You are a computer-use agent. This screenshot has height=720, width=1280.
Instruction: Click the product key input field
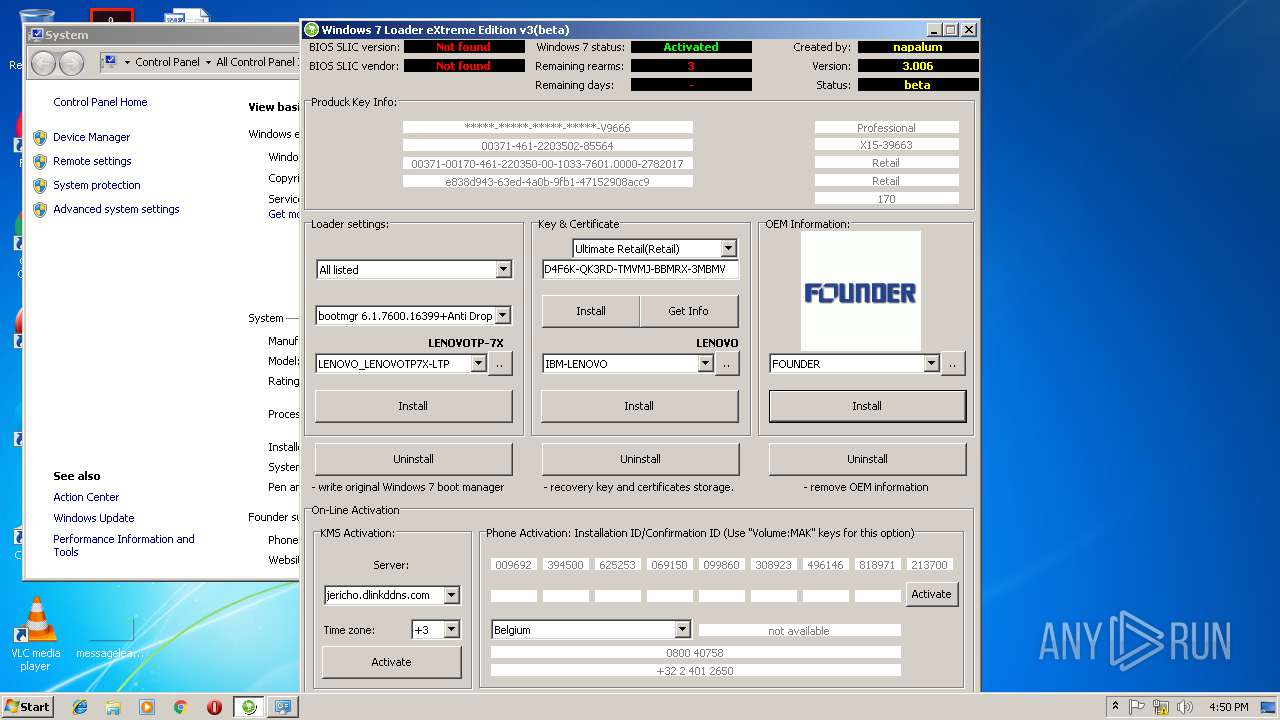click(640, 269)
